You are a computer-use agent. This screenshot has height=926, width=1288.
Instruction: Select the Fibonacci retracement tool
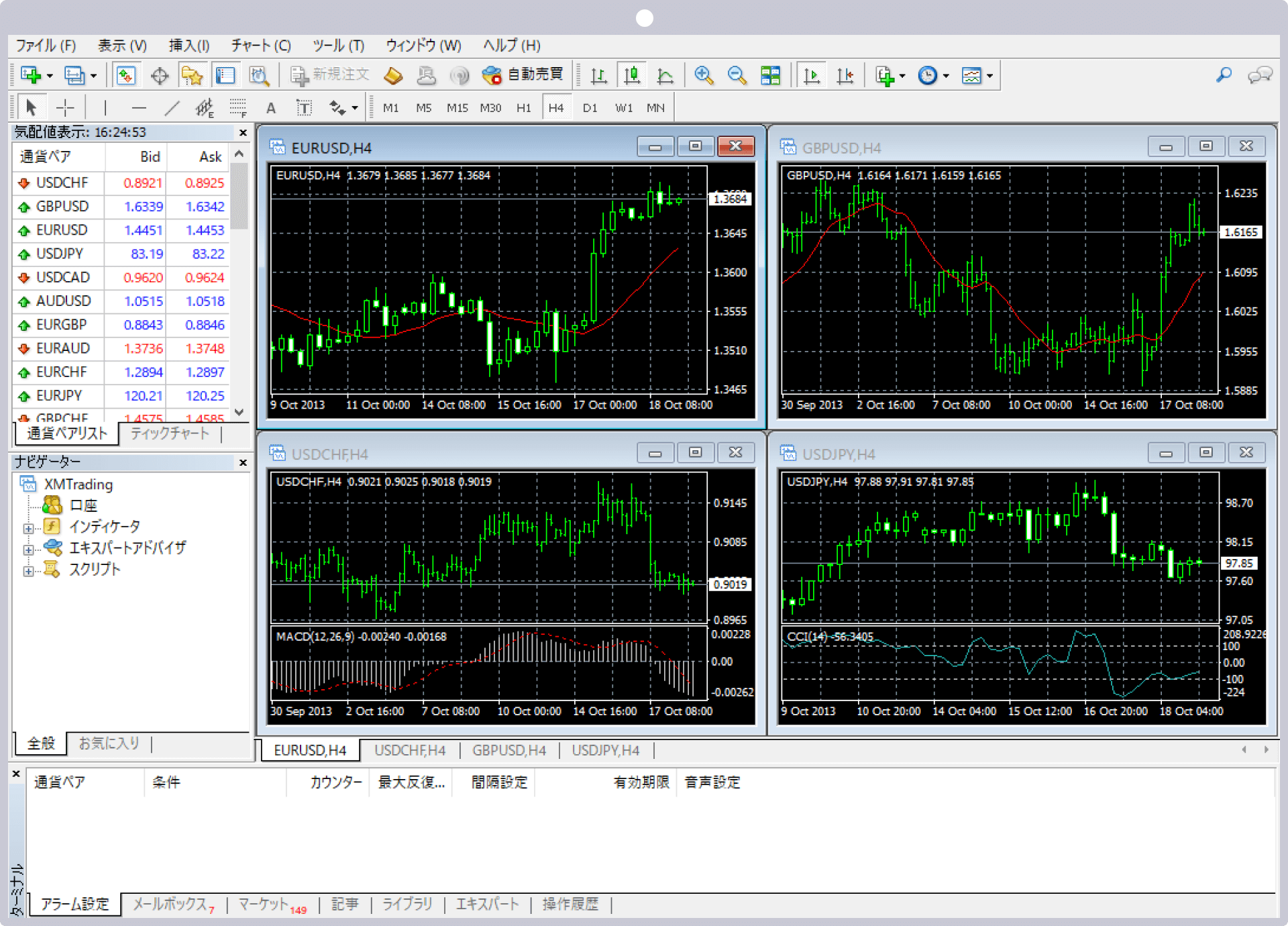click(237, 107)
